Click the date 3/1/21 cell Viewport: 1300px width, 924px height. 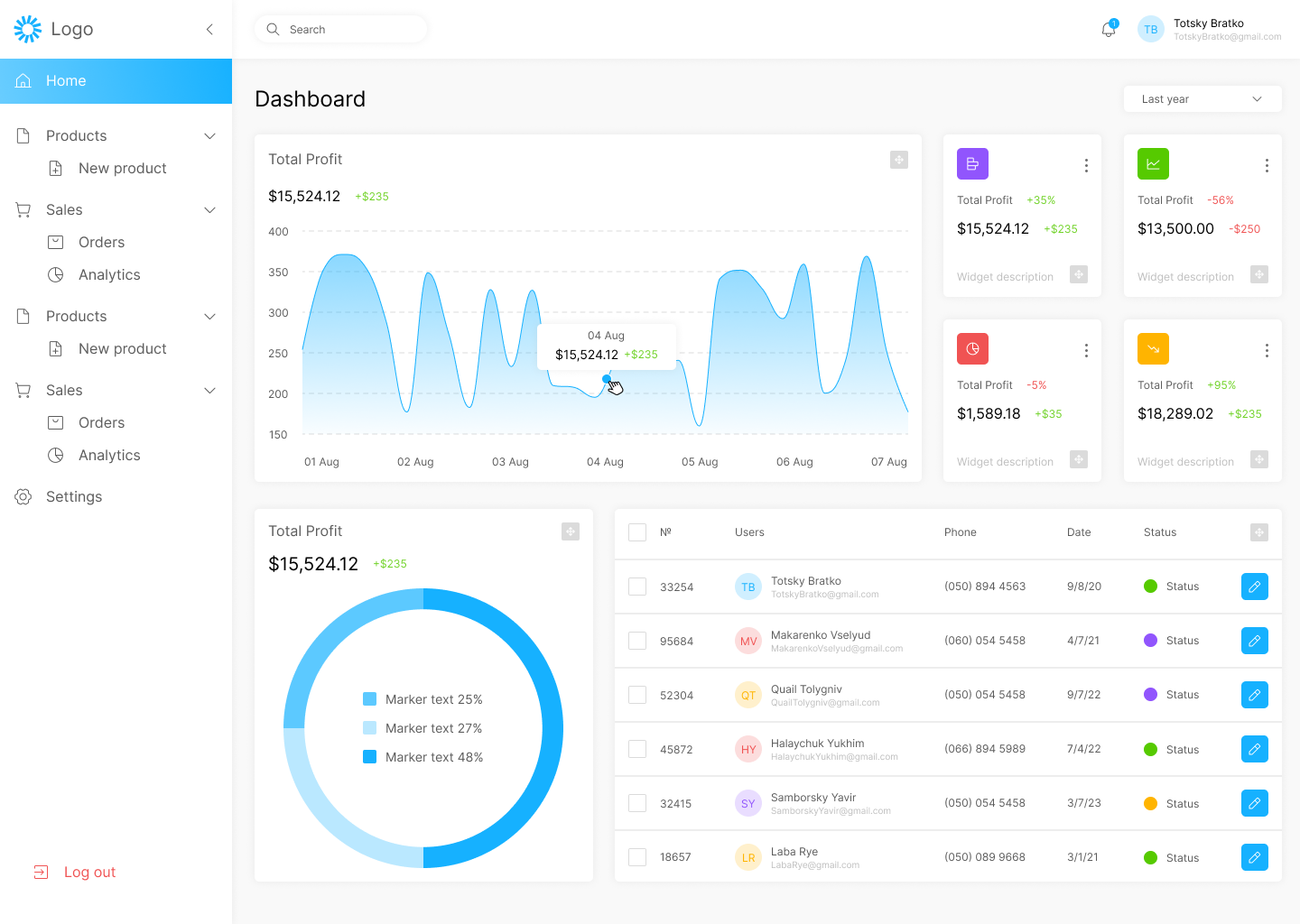click(1082, 857)
